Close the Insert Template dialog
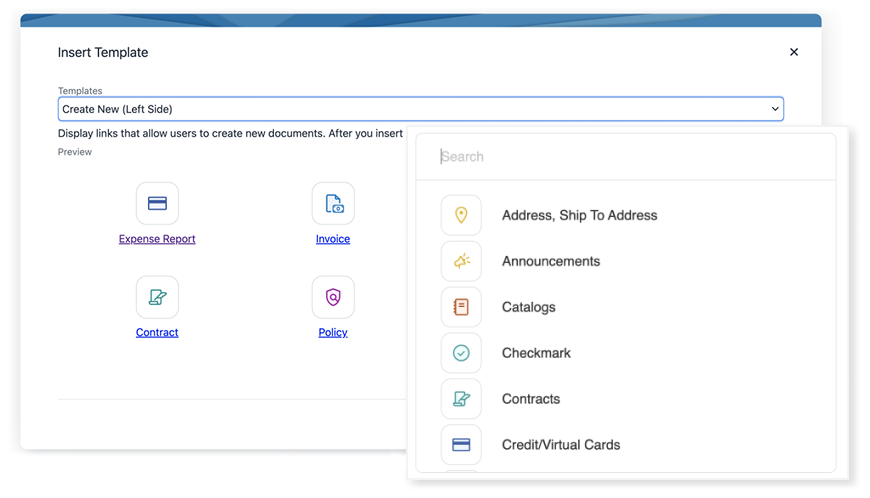Image resolution: width=870 pixels, height=498 pixels. 794,52
